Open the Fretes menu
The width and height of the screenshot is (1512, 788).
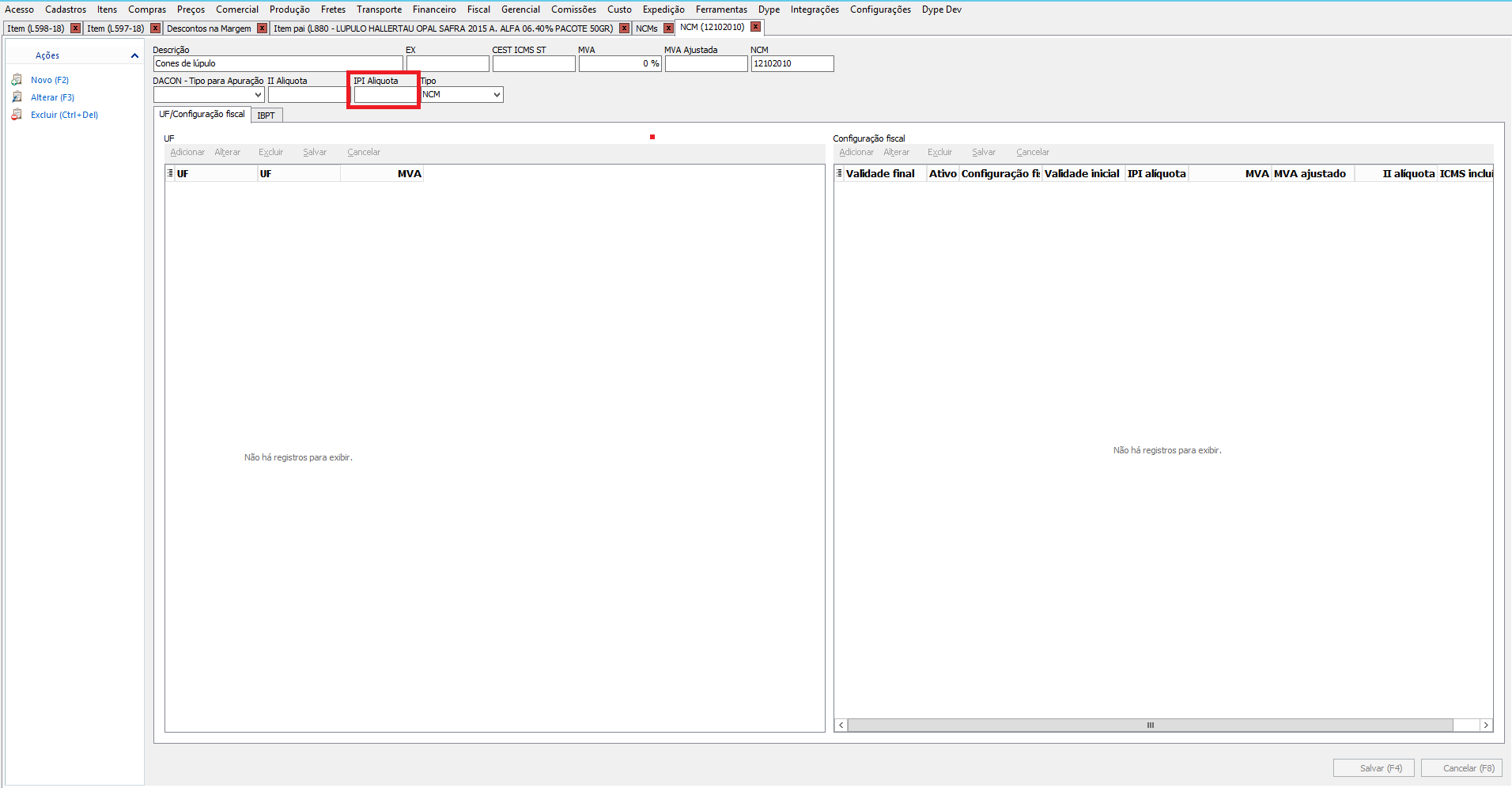pyautogui.click(x=333, y=9)
